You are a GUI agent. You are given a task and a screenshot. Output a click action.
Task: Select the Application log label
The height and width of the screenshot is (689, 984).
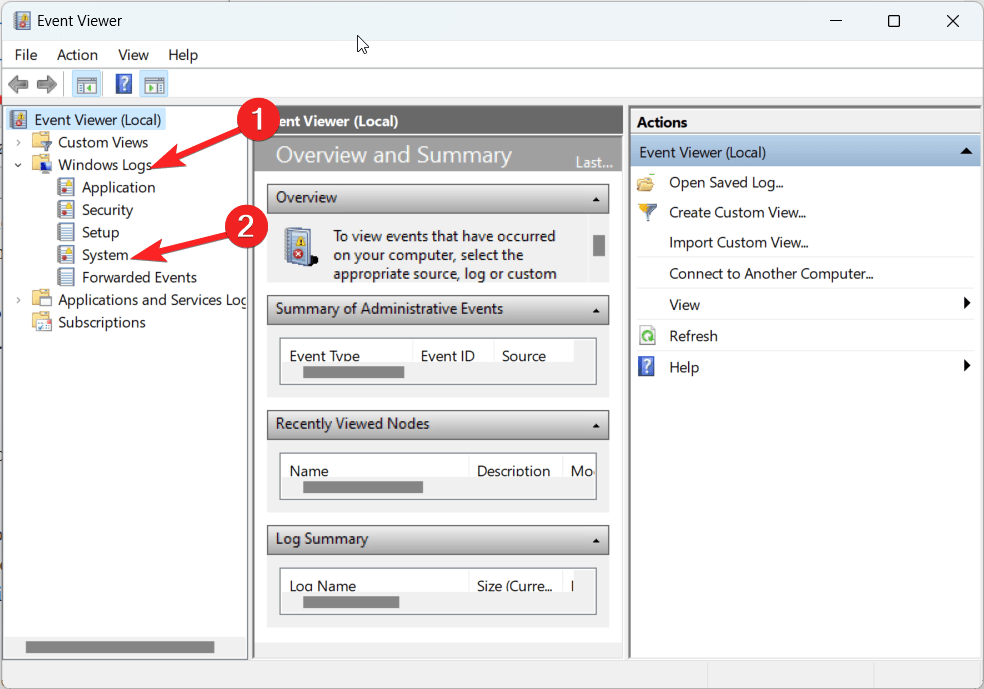119,188
